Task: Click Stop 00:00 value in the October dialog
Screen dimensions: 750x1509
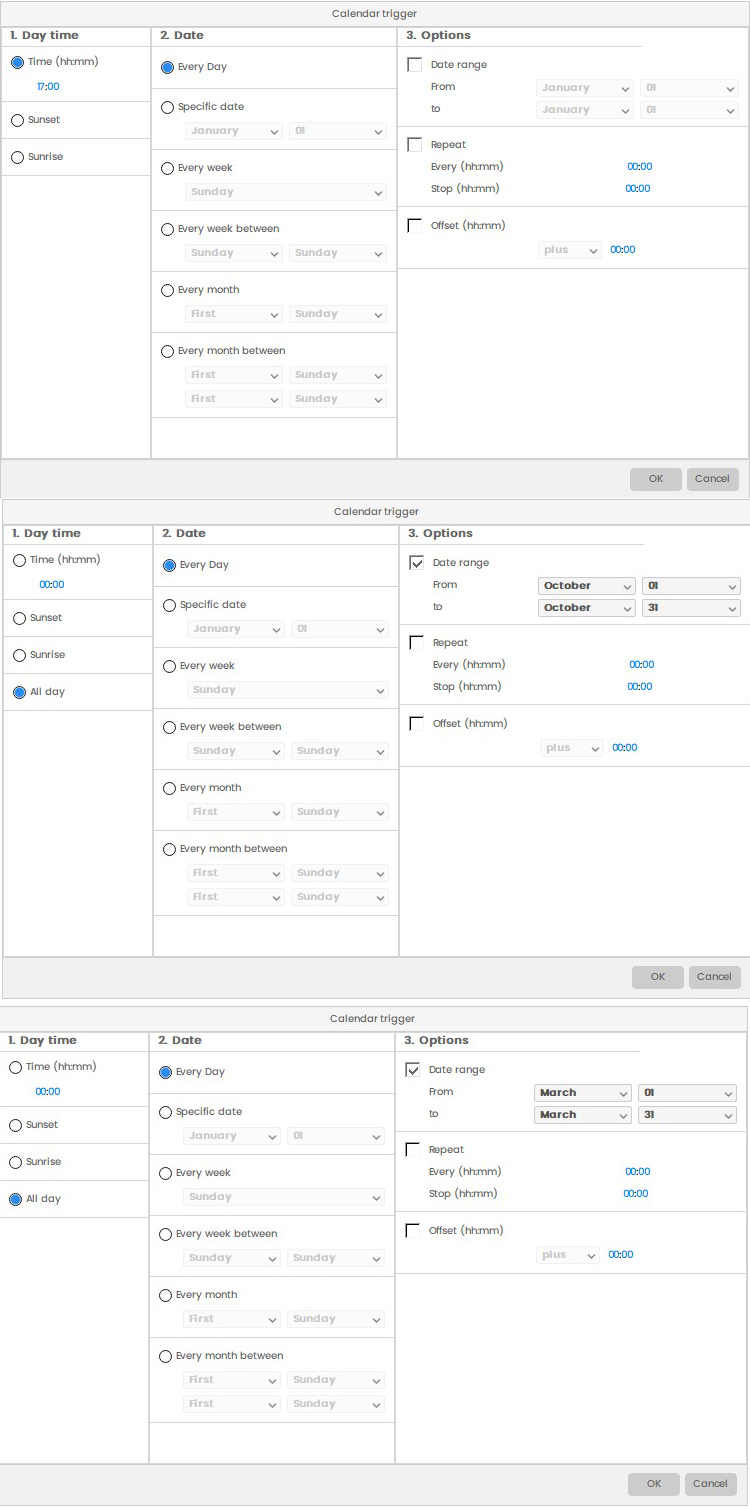Action: [640, 687]
